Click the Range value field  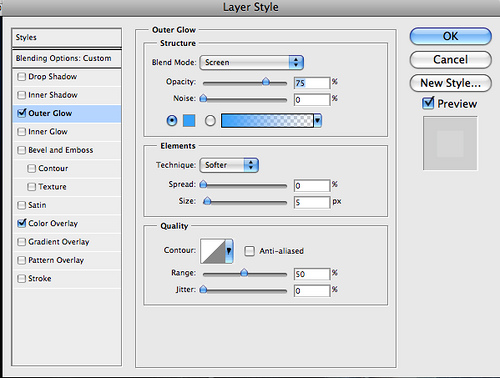312,274
